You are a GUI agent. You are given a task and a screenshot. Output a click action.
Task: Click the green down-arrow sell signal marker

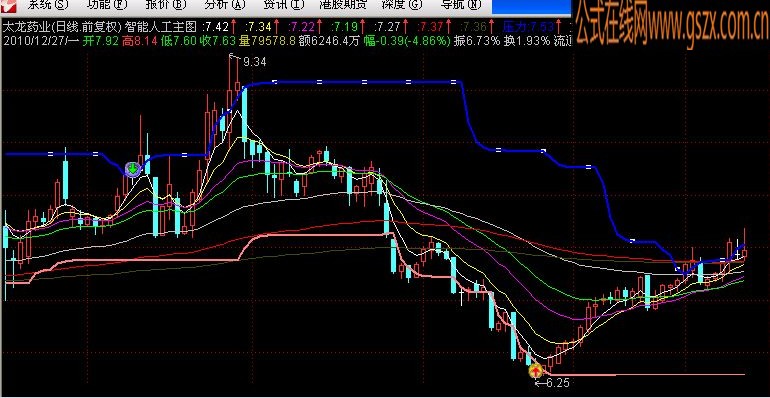(x=132, y=169)
